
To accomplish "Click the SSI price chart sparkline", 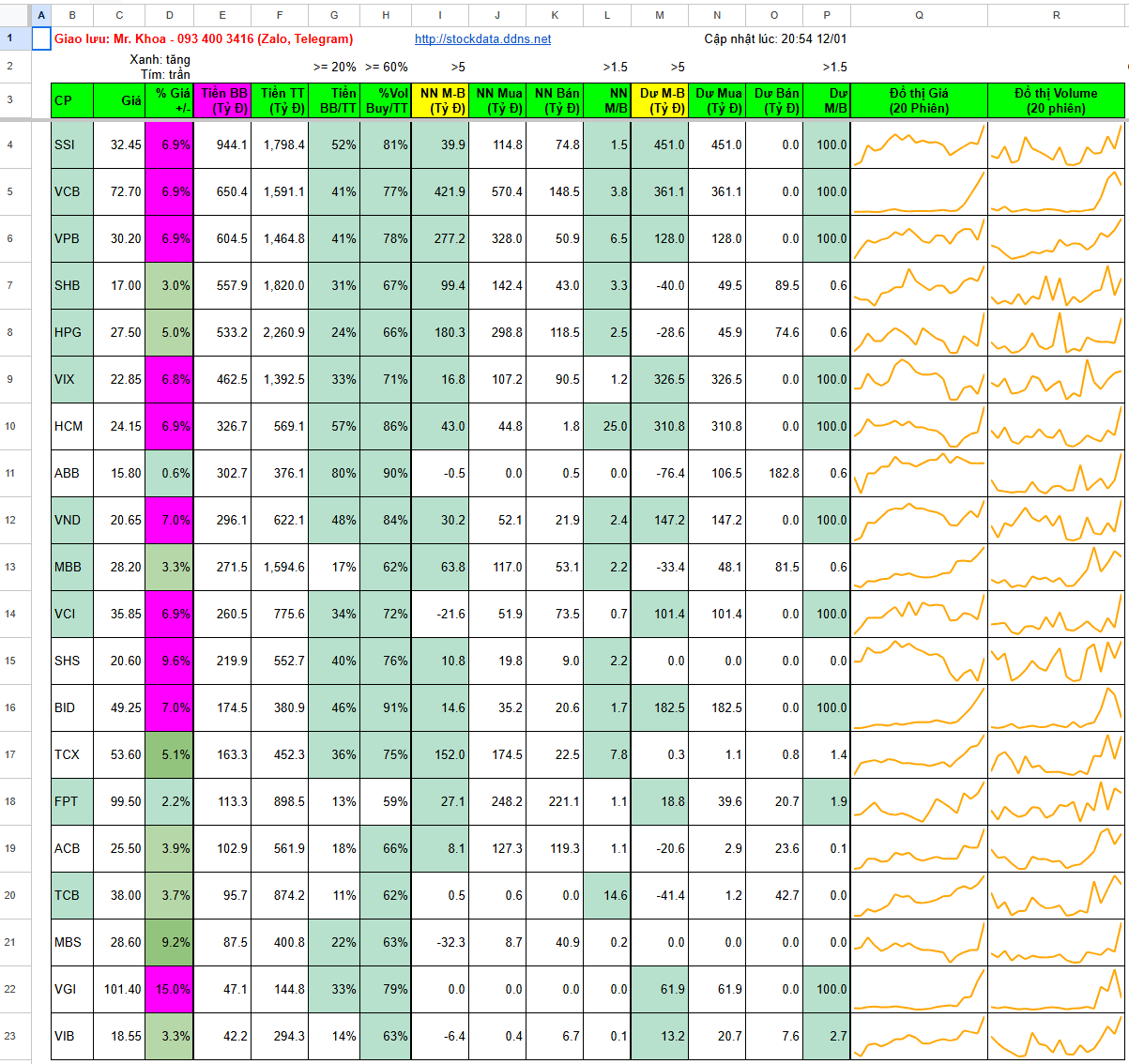I will coord(919,144).
